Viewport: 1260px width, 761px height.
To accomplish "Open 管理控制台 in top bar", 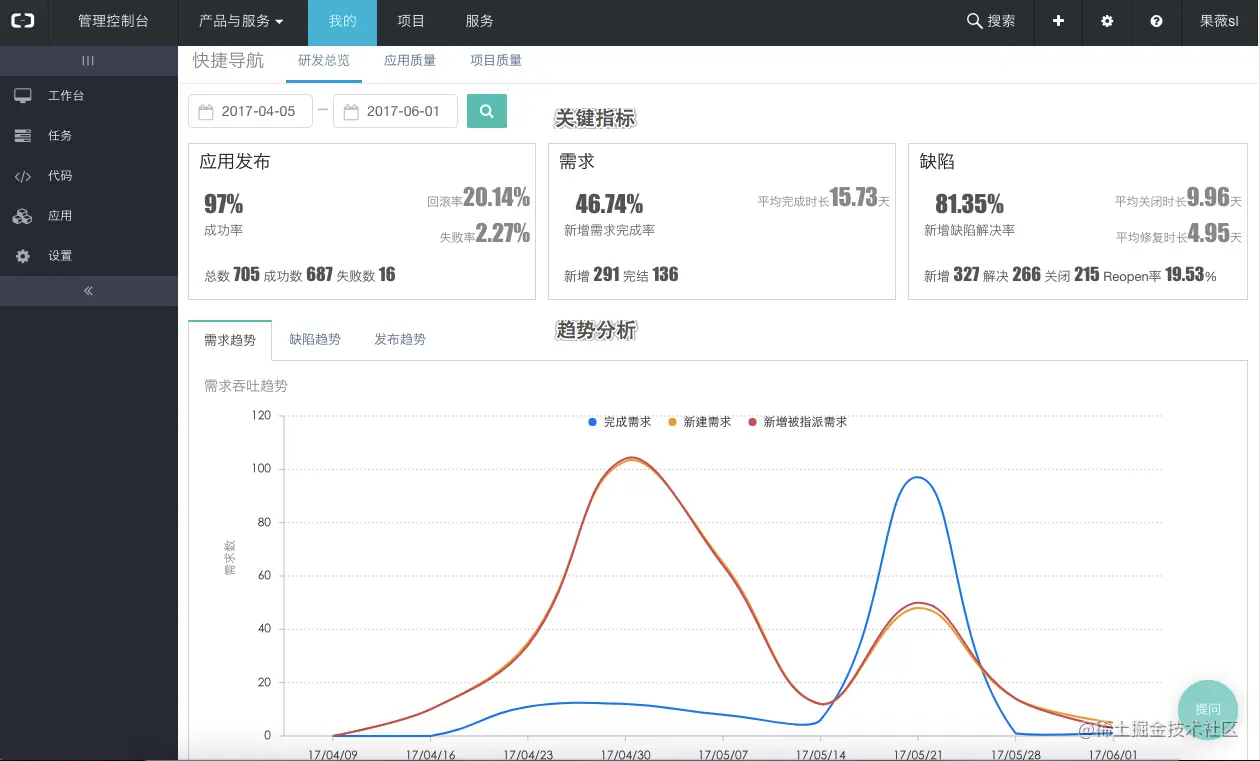I will [x=113, y=21].
